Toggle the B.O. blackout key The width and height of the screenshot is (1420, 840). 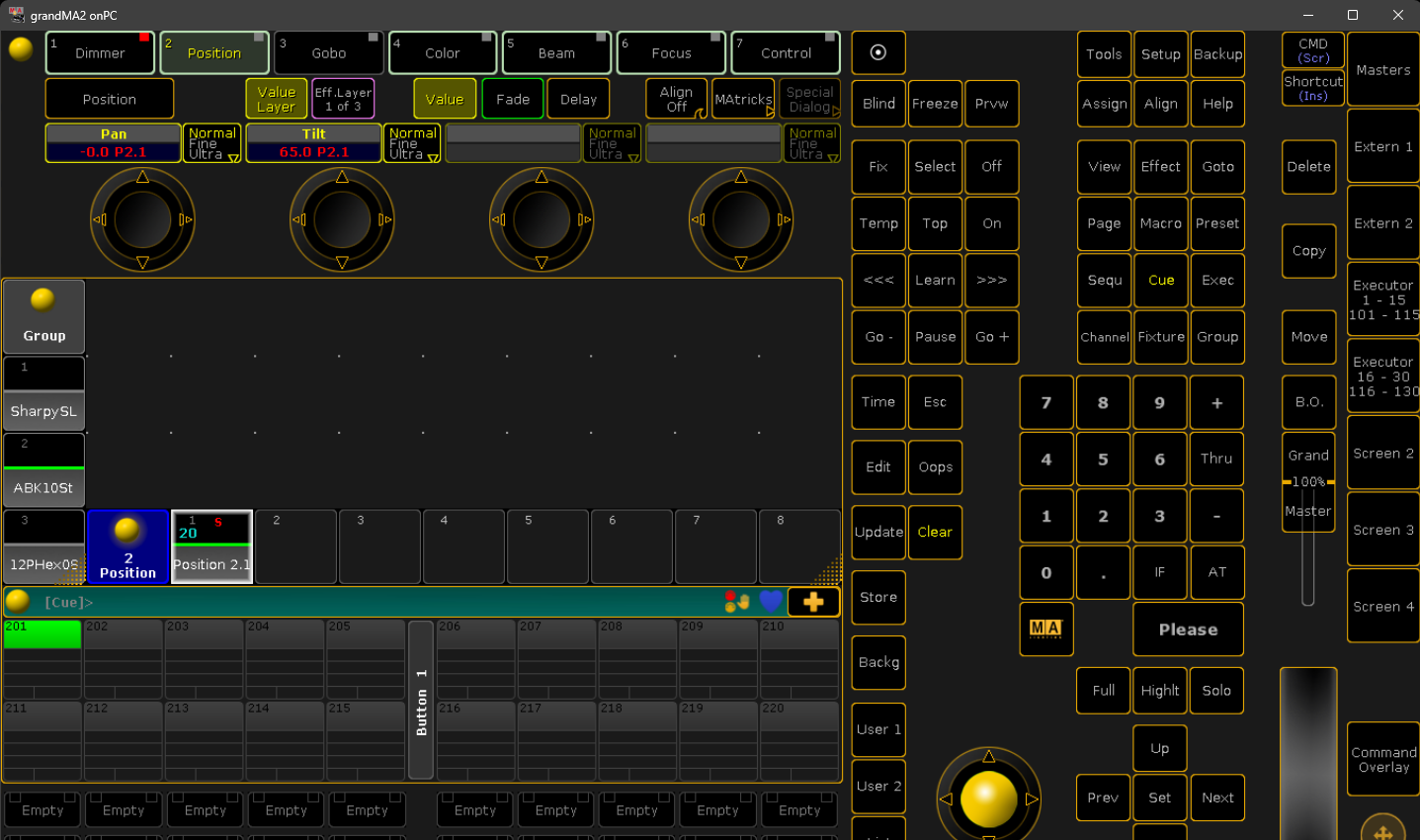pos(1309,402)
